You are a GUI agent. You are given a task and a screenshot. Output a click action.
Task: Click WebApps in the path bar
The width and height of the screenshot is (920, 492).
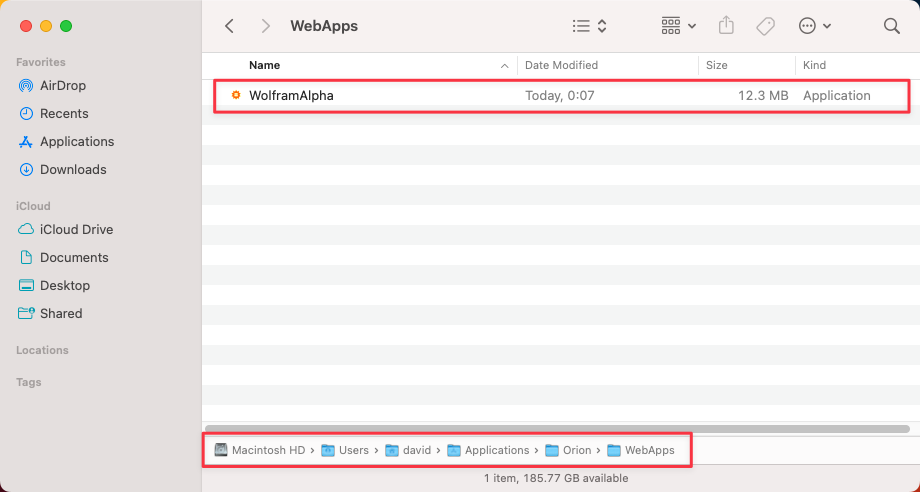(641, 450)
